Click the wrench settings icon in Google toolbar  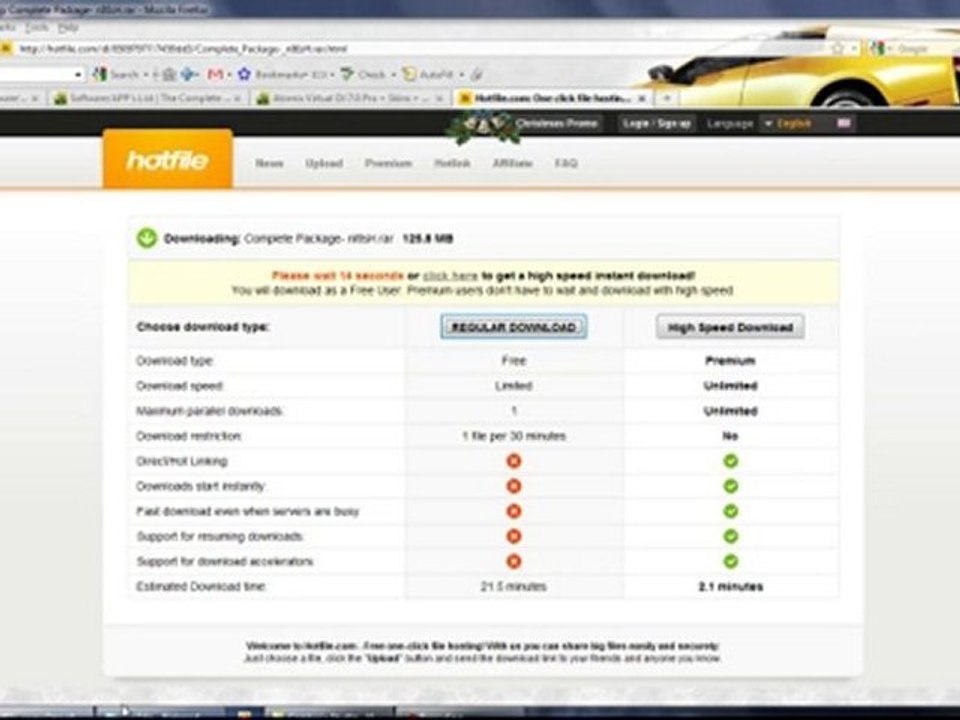tap(477, 75)
